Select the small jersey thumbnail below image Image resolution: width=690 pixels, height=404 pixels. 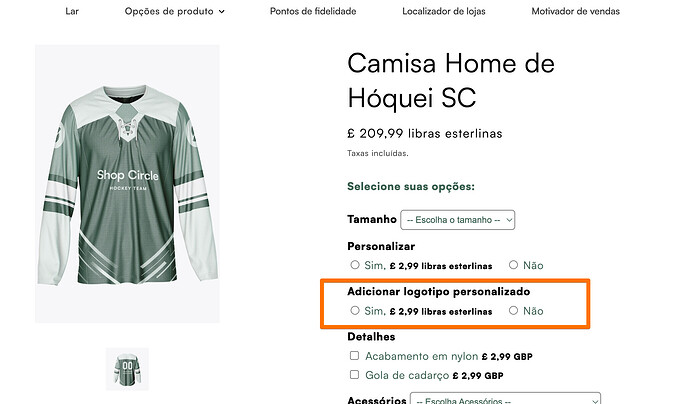tap(127, 368)
